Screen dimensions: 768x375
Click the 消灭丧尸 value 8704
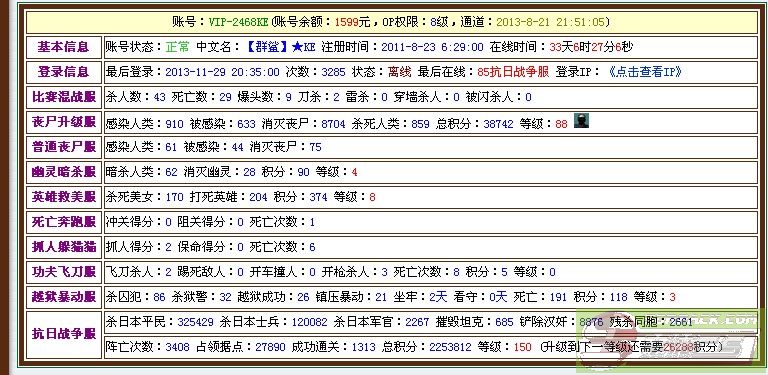(x=333, y=124)
